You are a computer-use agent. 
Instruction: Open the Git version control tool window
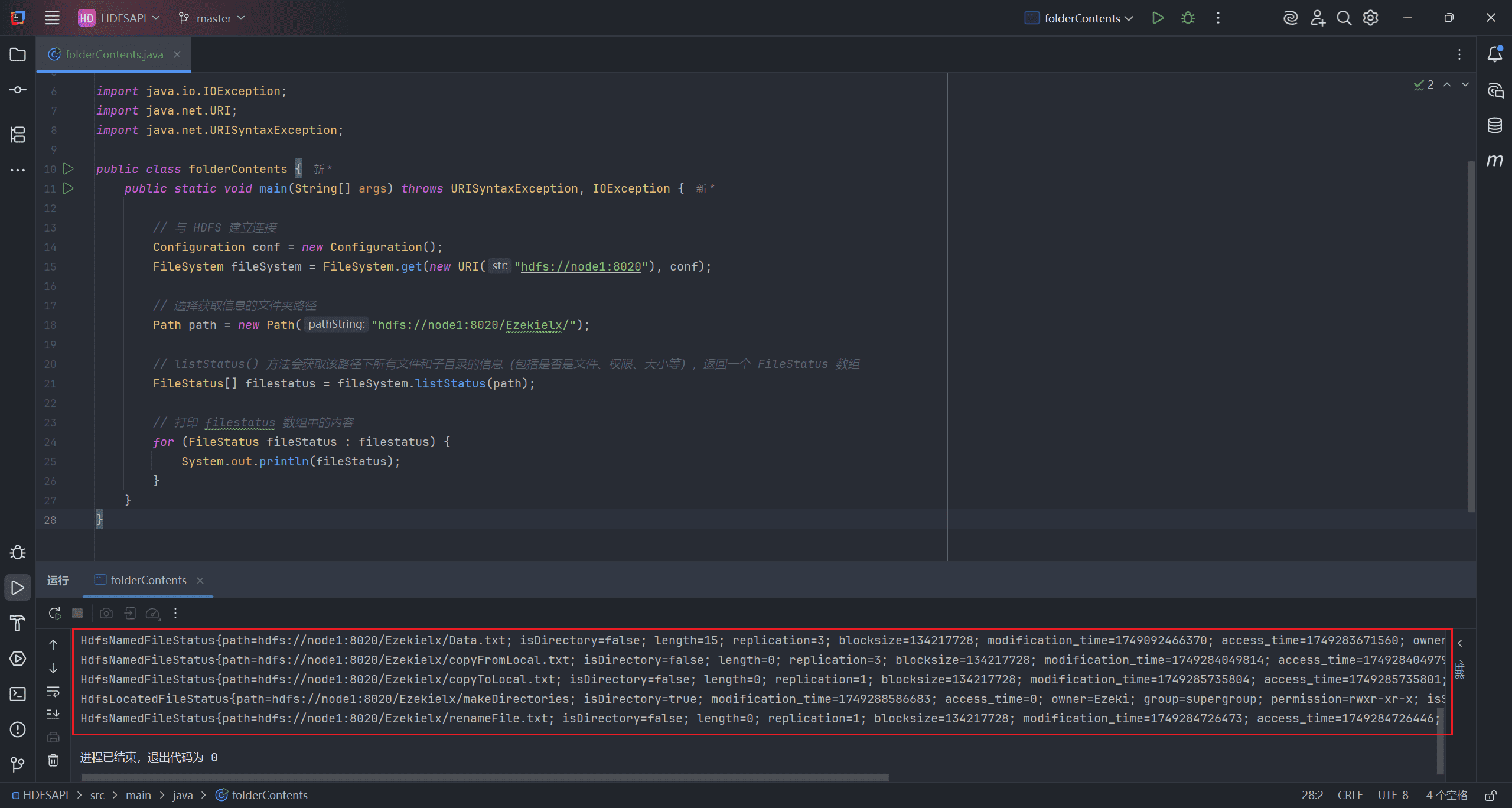[x=18, y=764]
